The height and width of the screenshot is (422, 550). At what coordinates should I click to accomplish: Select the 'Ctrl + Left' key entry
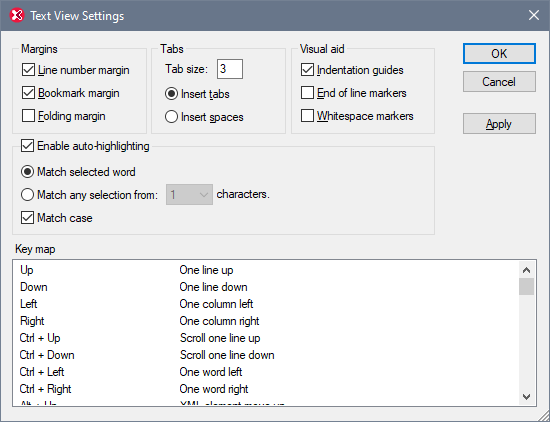(x=266, y=372)
